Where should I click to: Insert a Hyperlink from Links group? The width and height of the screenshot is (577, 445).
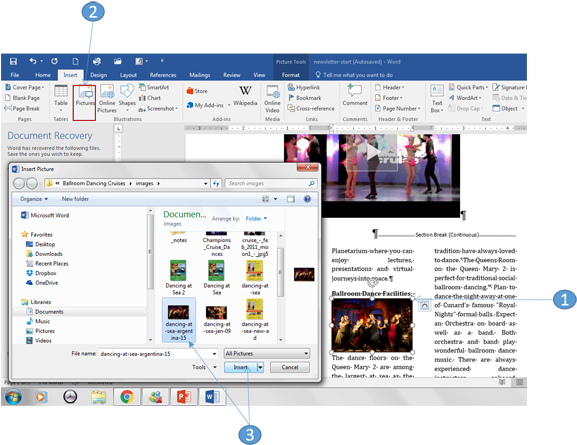pyautogui.click(x=304, y=87)
